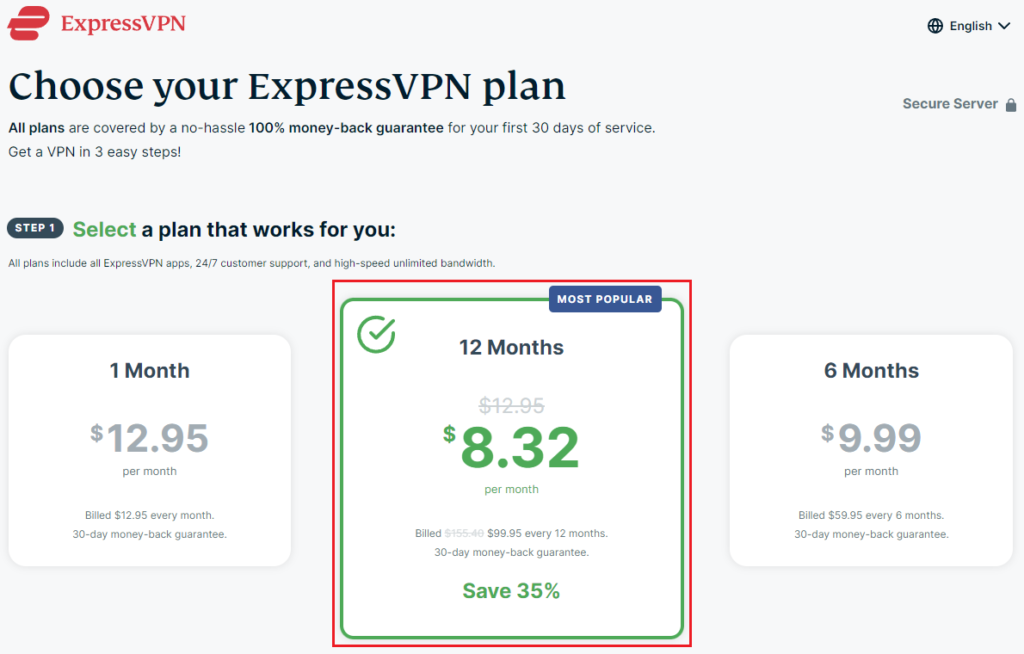Click the Choose your ExpressVPN plan heading
Image resolution: width=1024 pixels, height=654 pixels.
(x=286, y=86)
